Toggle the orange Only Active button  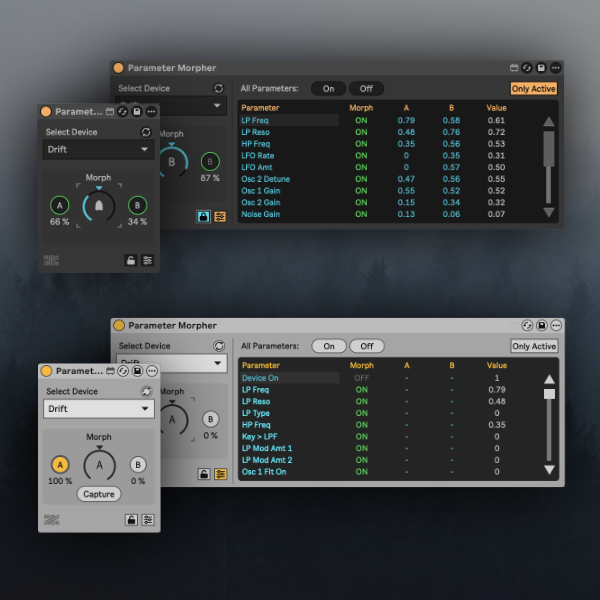coord(533,88)
